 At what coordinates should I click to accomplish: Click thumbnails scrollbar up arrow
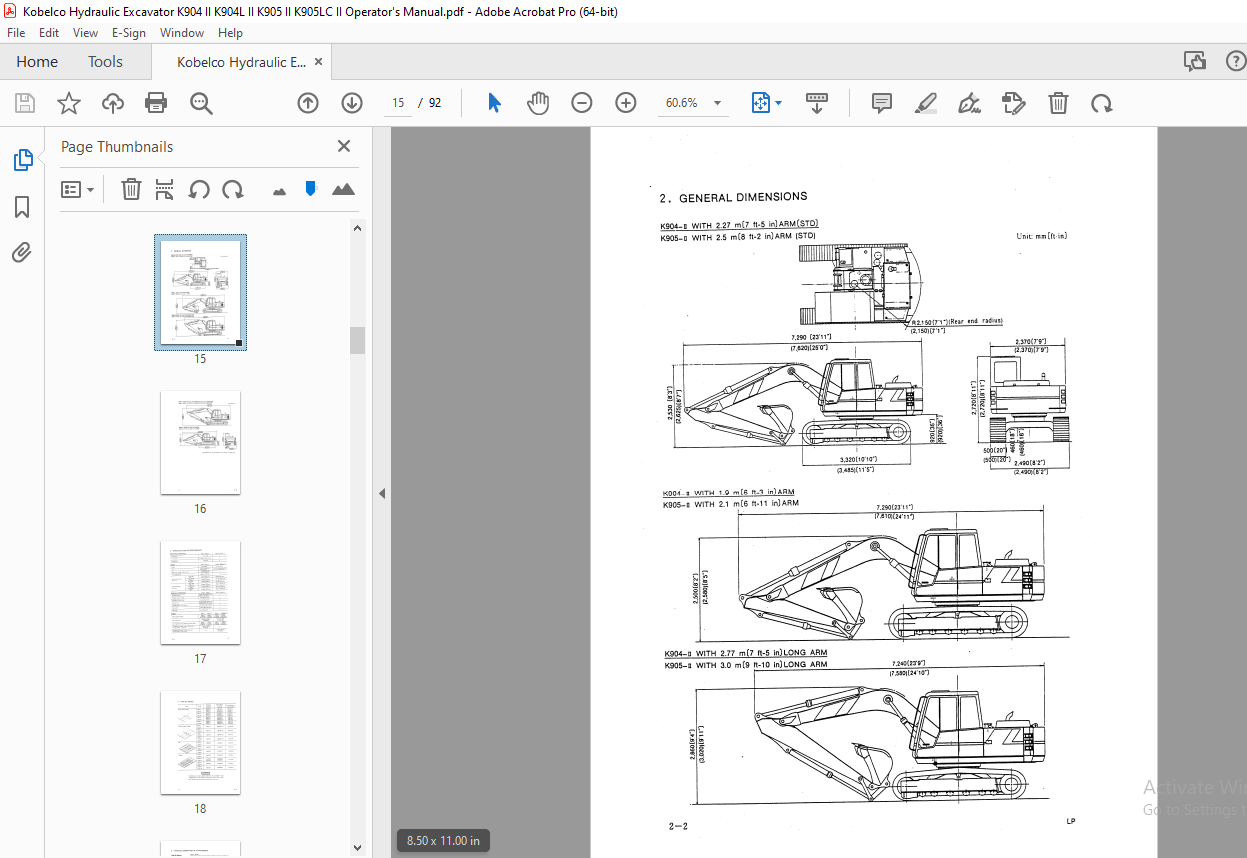[x=357, y=228]
